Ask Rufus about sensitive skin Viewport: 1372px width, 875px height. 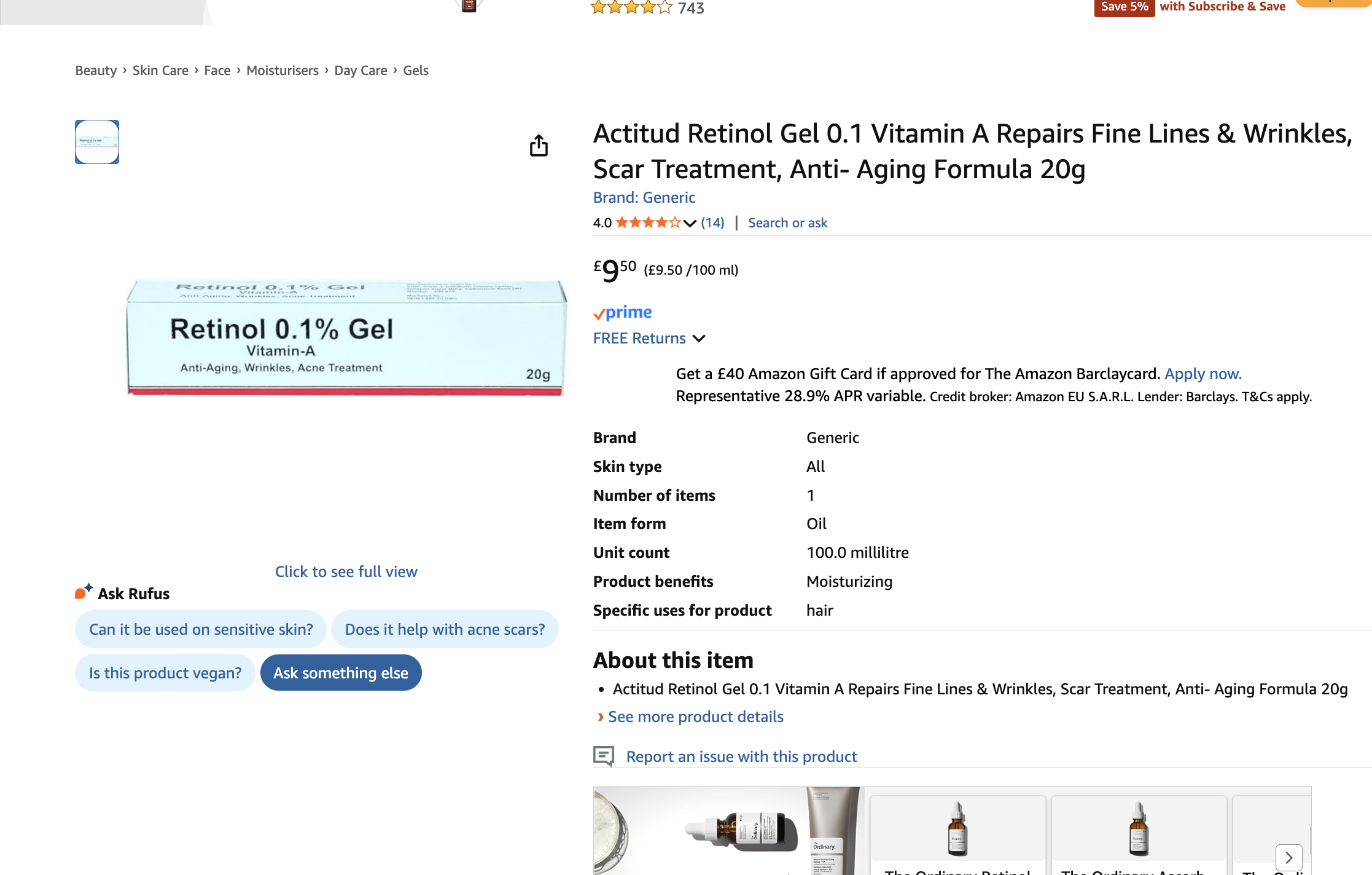pos(201,629)
